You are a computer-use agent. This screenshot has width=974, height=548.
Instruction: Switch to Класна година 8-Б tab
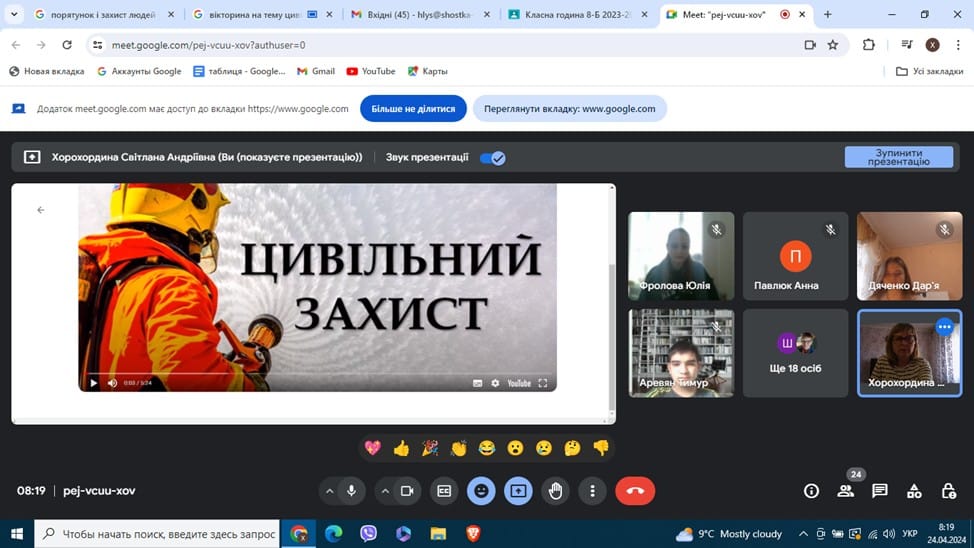coord(577,14)
